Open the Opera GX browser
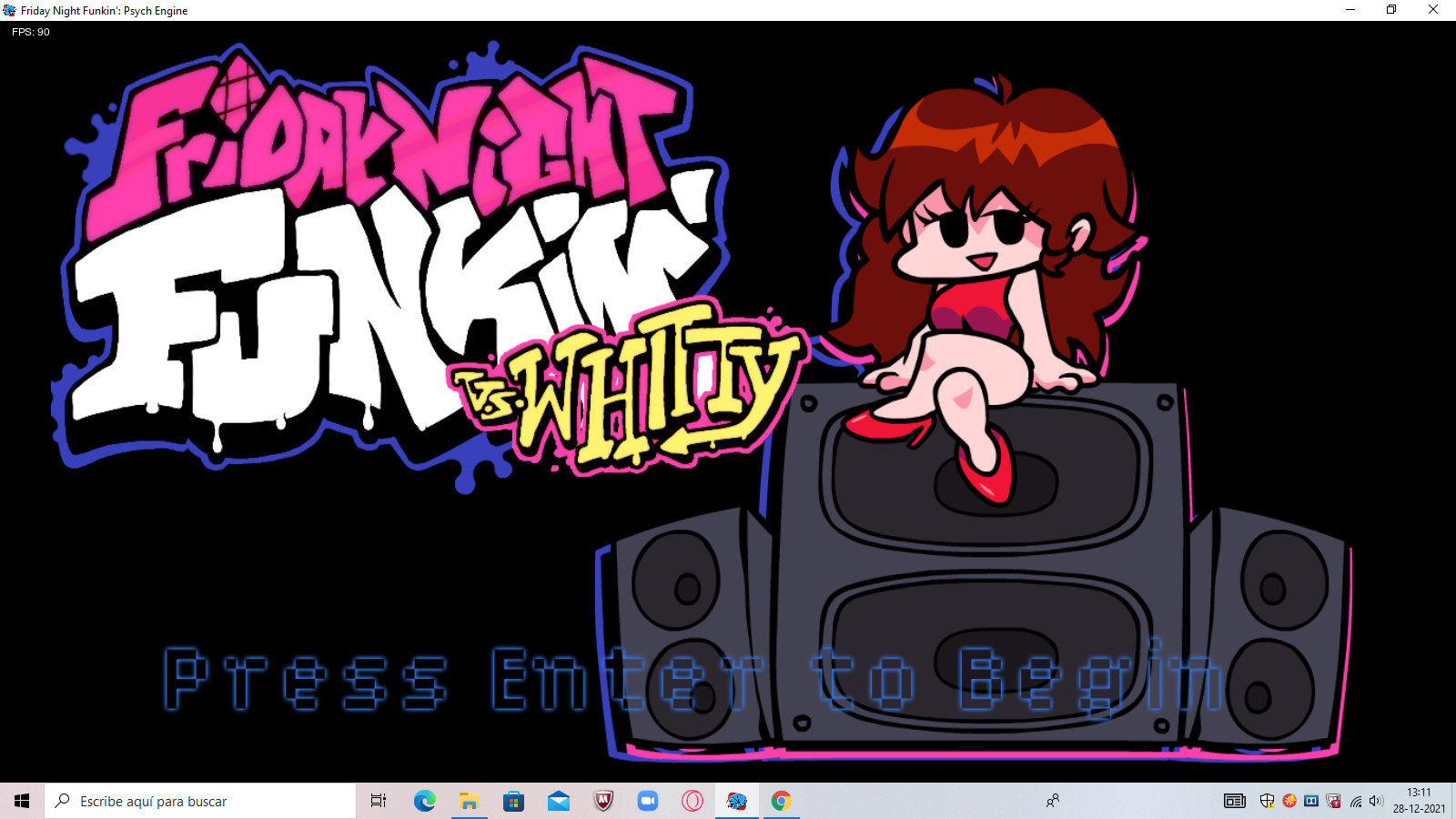The width and height of the screenshot is (1456, 819). coord(692,802)
